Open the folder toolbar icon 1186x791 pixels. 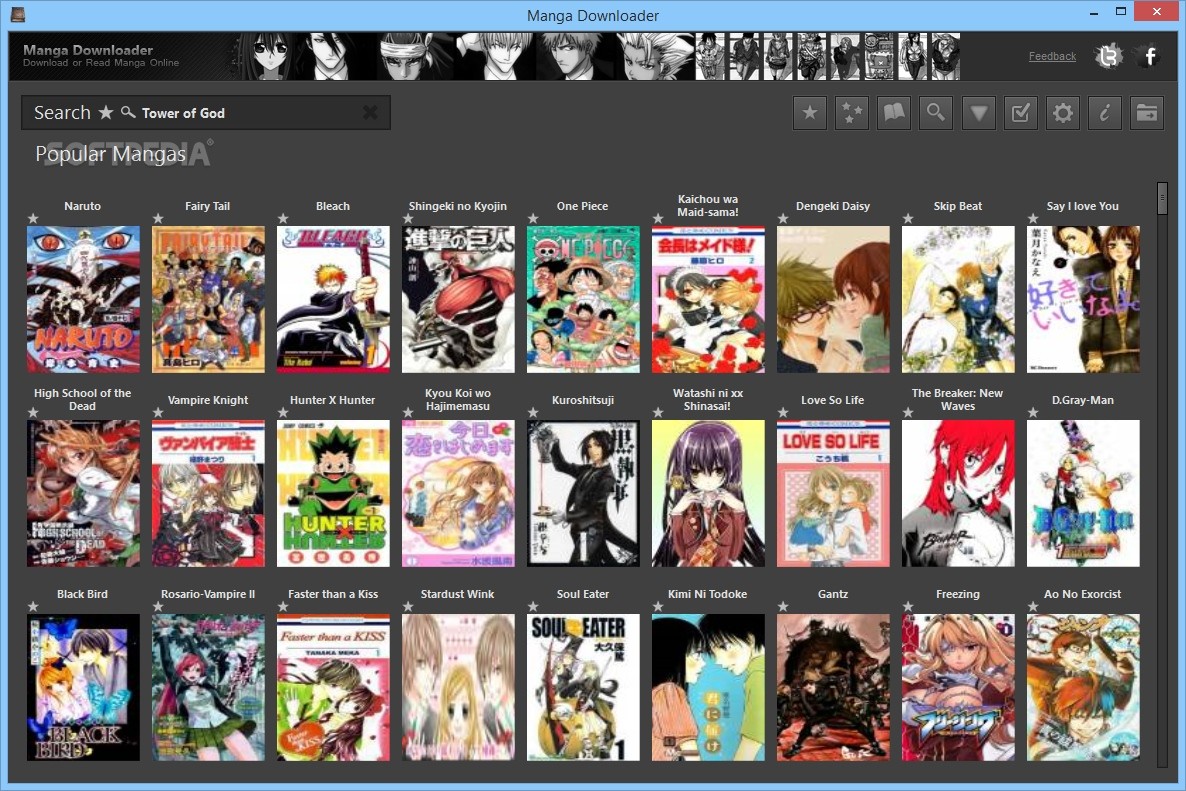point(1147,113)
